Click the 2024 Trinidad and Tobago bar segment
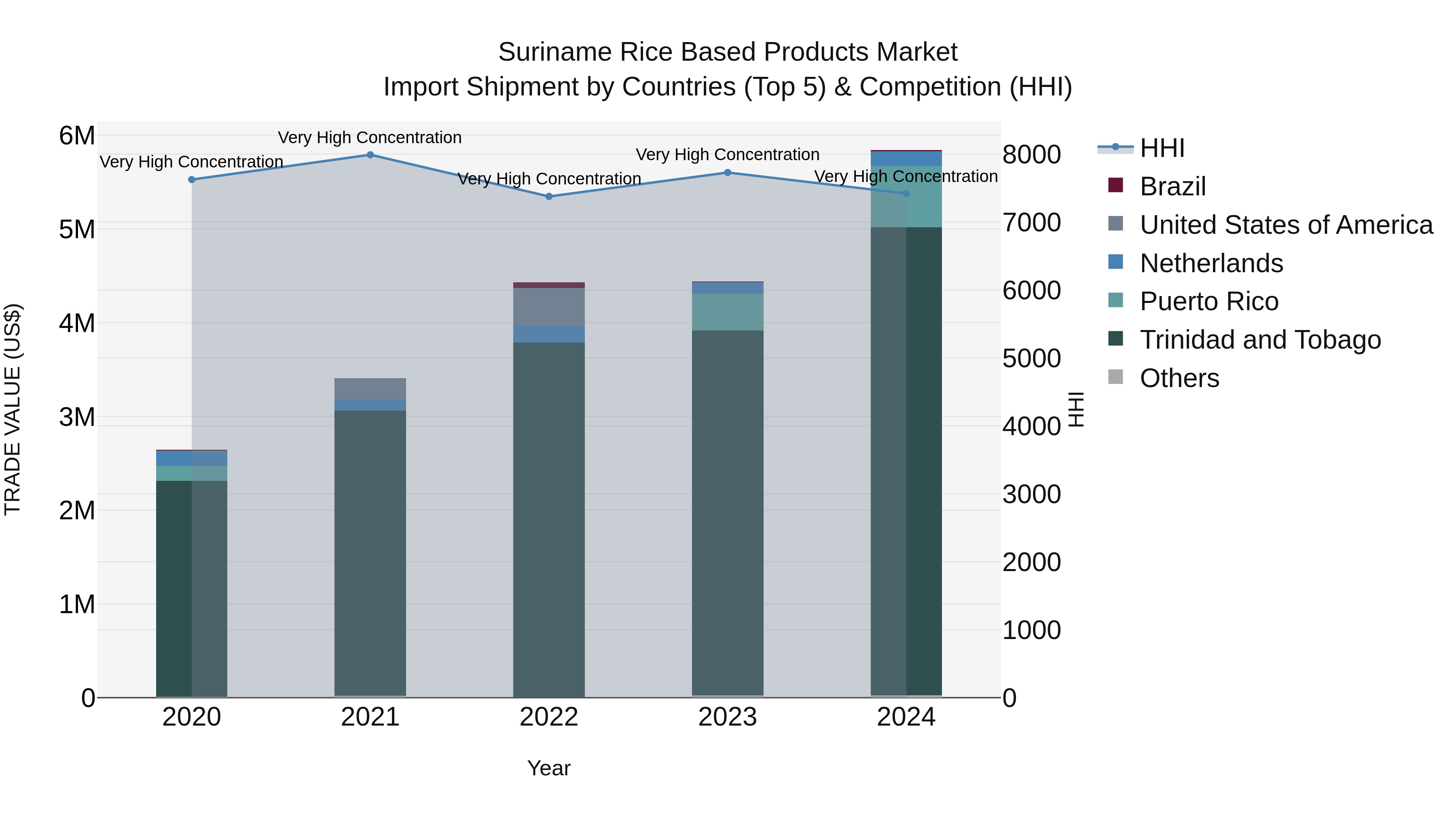This screenshot has width=1456, height=819. click(x=906, y=461)
